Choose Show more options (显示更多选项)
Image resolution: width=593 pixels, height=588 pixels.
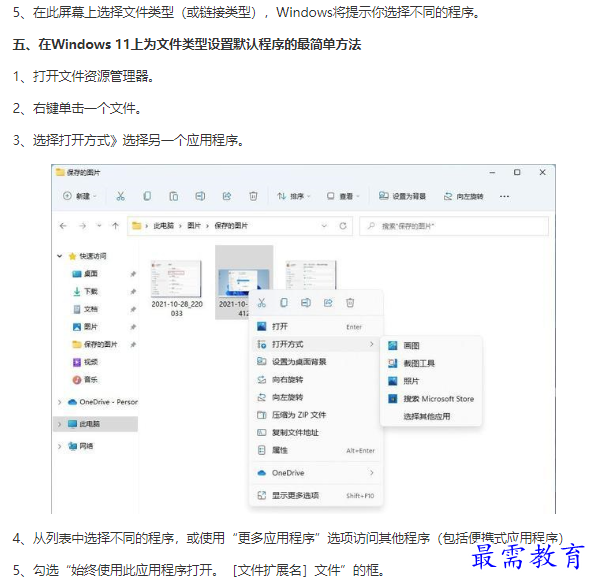[316, 495]
